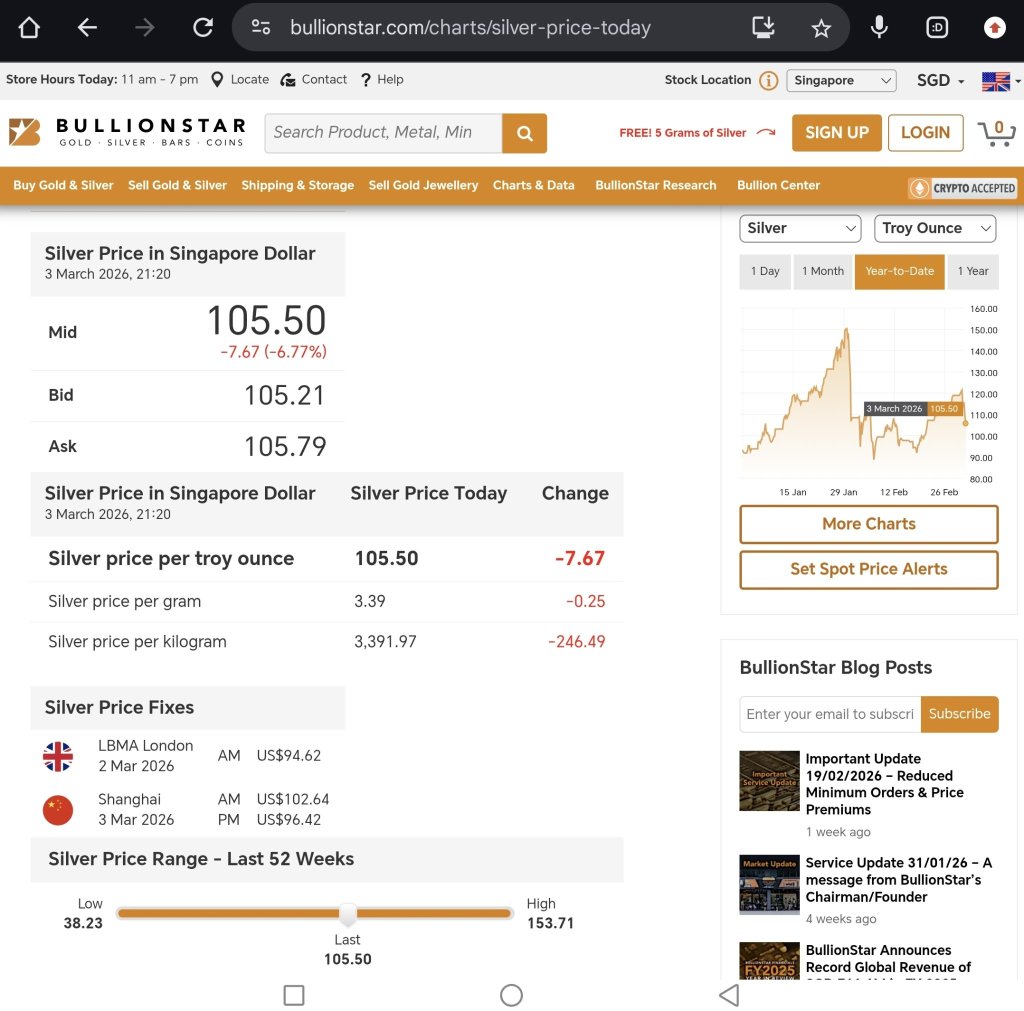Select the 1 Year chart tab
Viewport: 1024px width, 1011px height.
coord(972,271)
